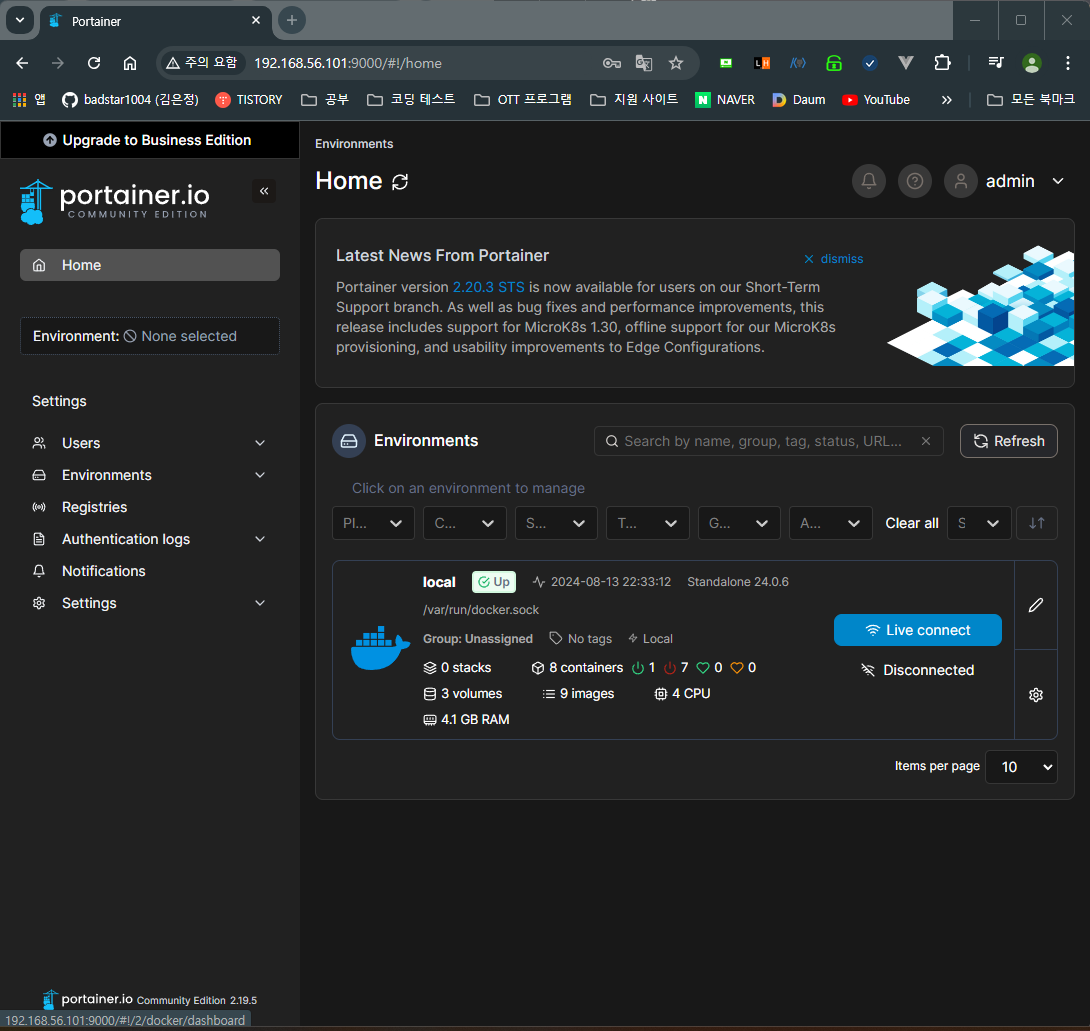Click the translate page icon
The height and width of the screenshot is (1031, 1090).
tap(644, 63)
